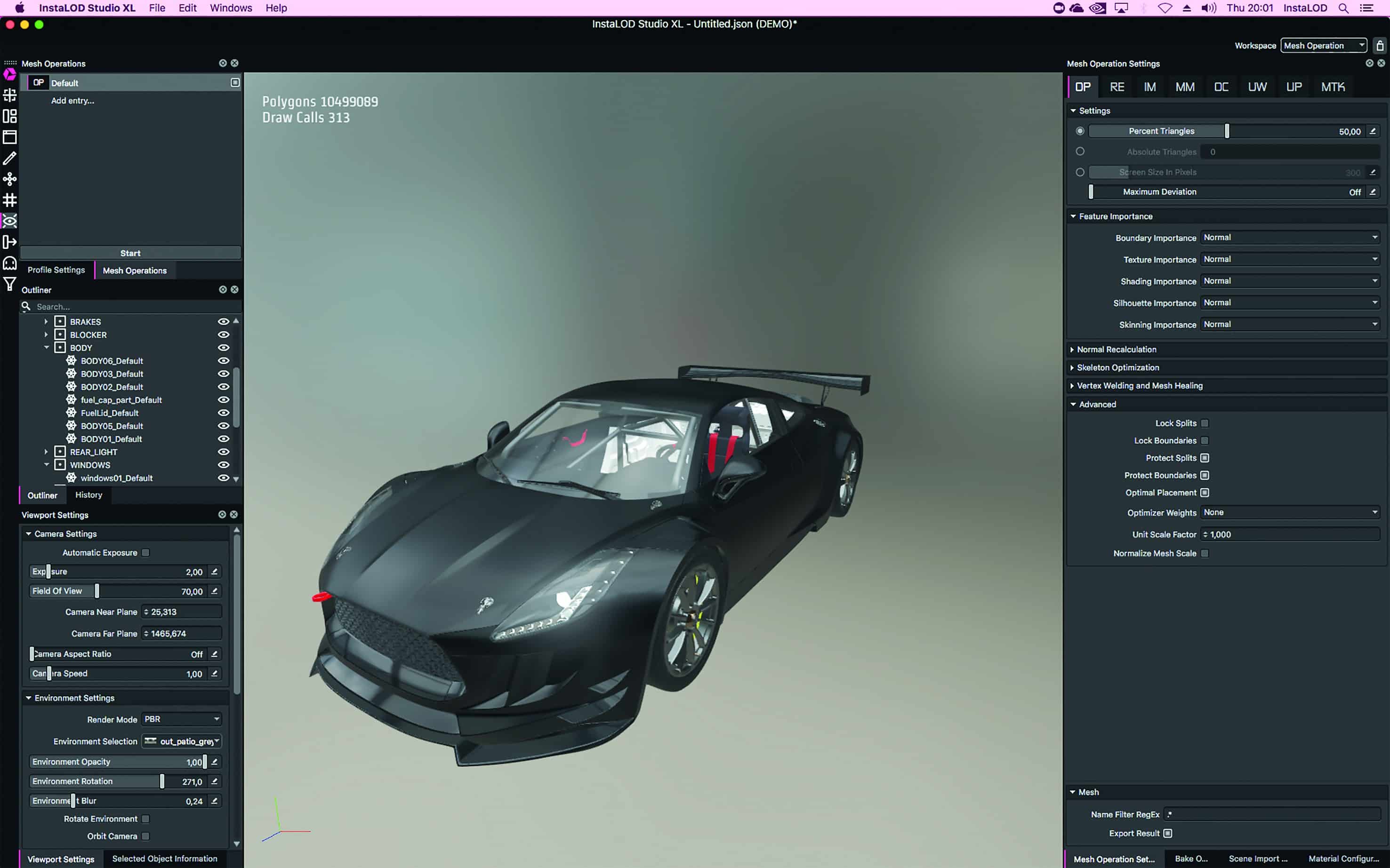Click the funnel filter icon in left sidebar
This screenshot has height=868, width=1390.
pyautogui.click(x=10, y=284)
